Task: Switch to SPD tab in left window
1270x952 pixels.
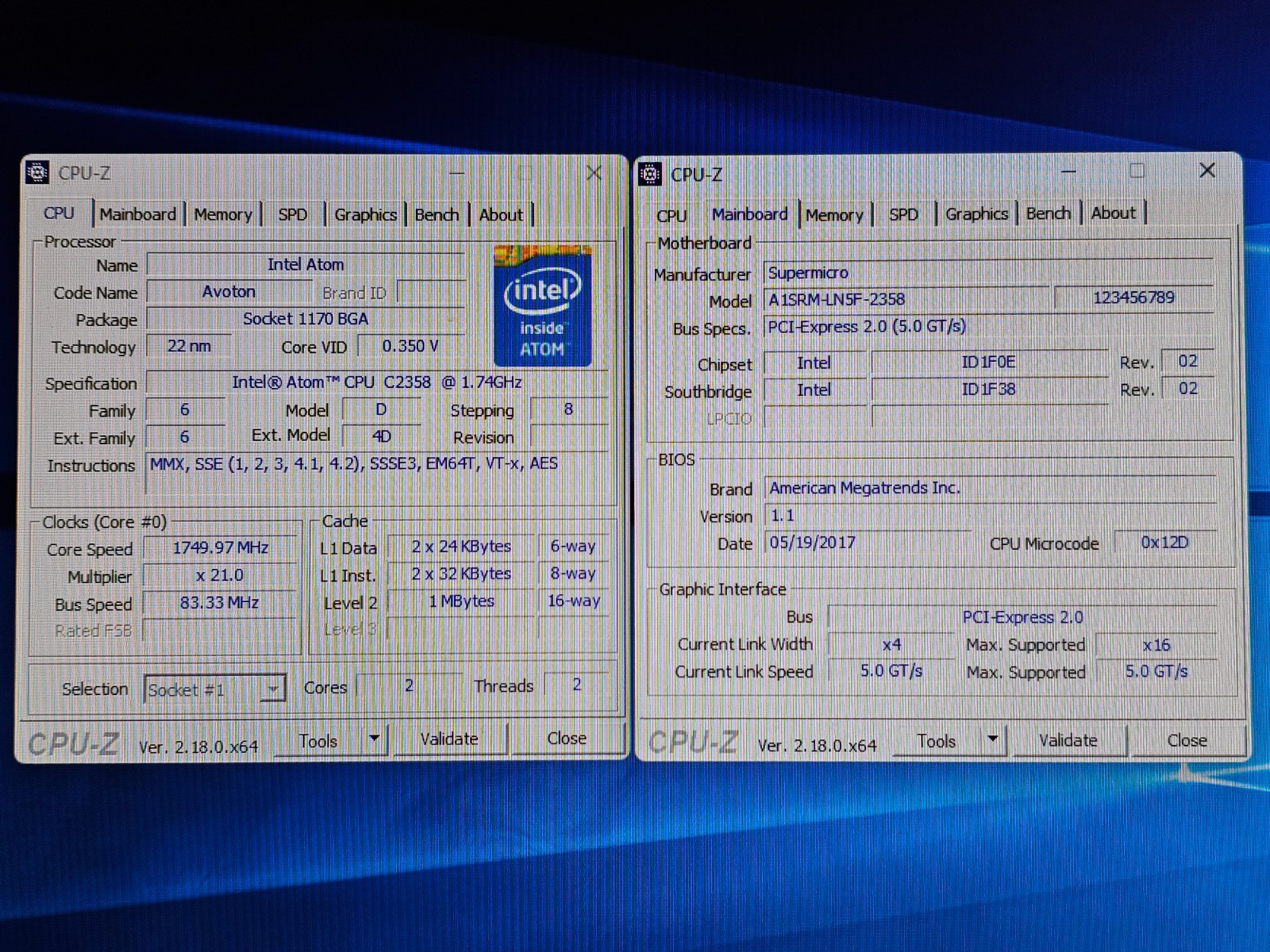Action: [x=293, y=214]
